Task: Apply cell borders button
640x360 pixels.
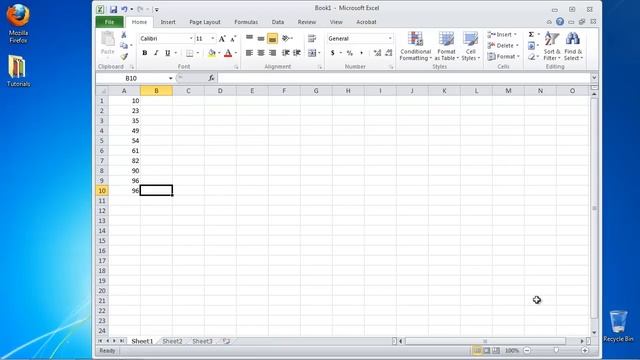Action: click(189, 53)
